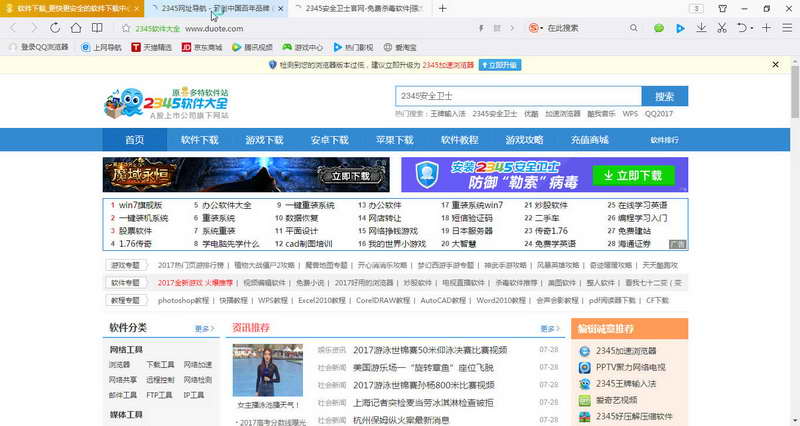This screenshot has height=426, width=800.
Task: Open headline 2017游泳世锦赛50米仰泳决赛比赛视频
Action: pyautogui.click(x=430, y=350)
